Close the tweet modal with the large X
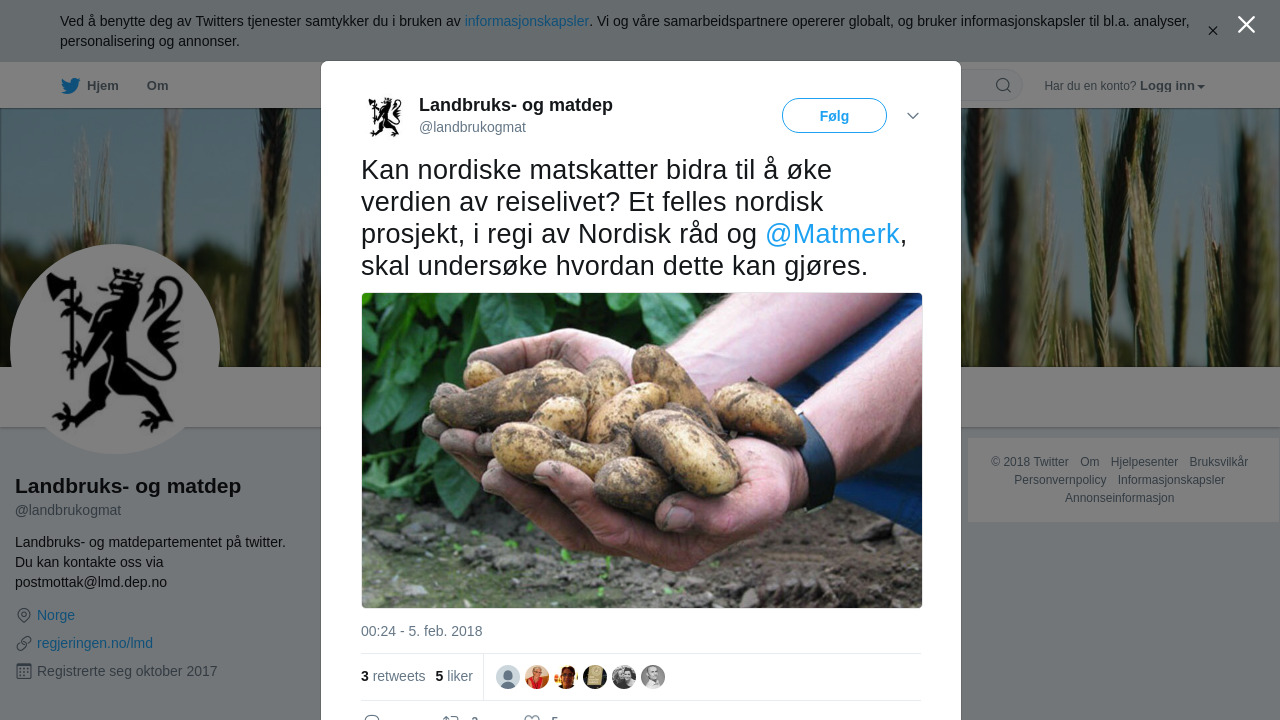1280x720 pixels. click(1246, 25)
